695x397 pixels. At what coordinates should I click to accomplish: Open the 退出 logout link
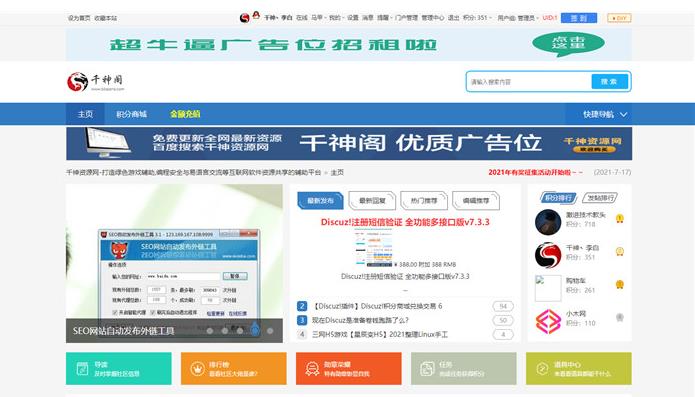click(453, 18)
